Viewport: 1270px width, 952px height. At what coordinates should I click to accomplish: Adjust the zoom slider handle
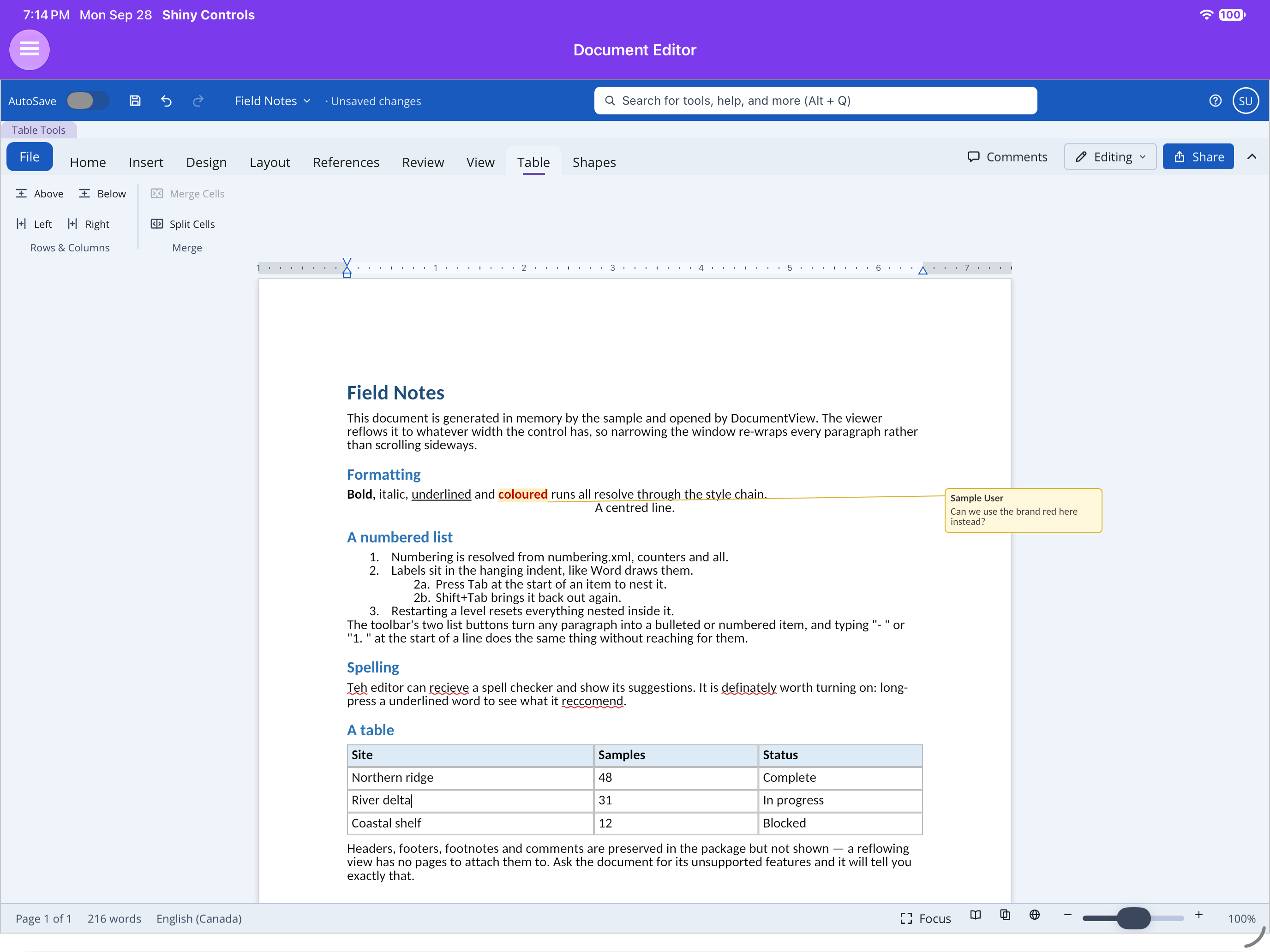pos(1133,917)
